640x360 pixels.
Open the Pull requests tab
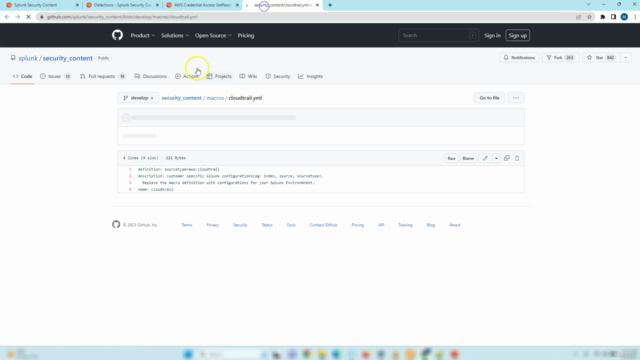(102, 76)
